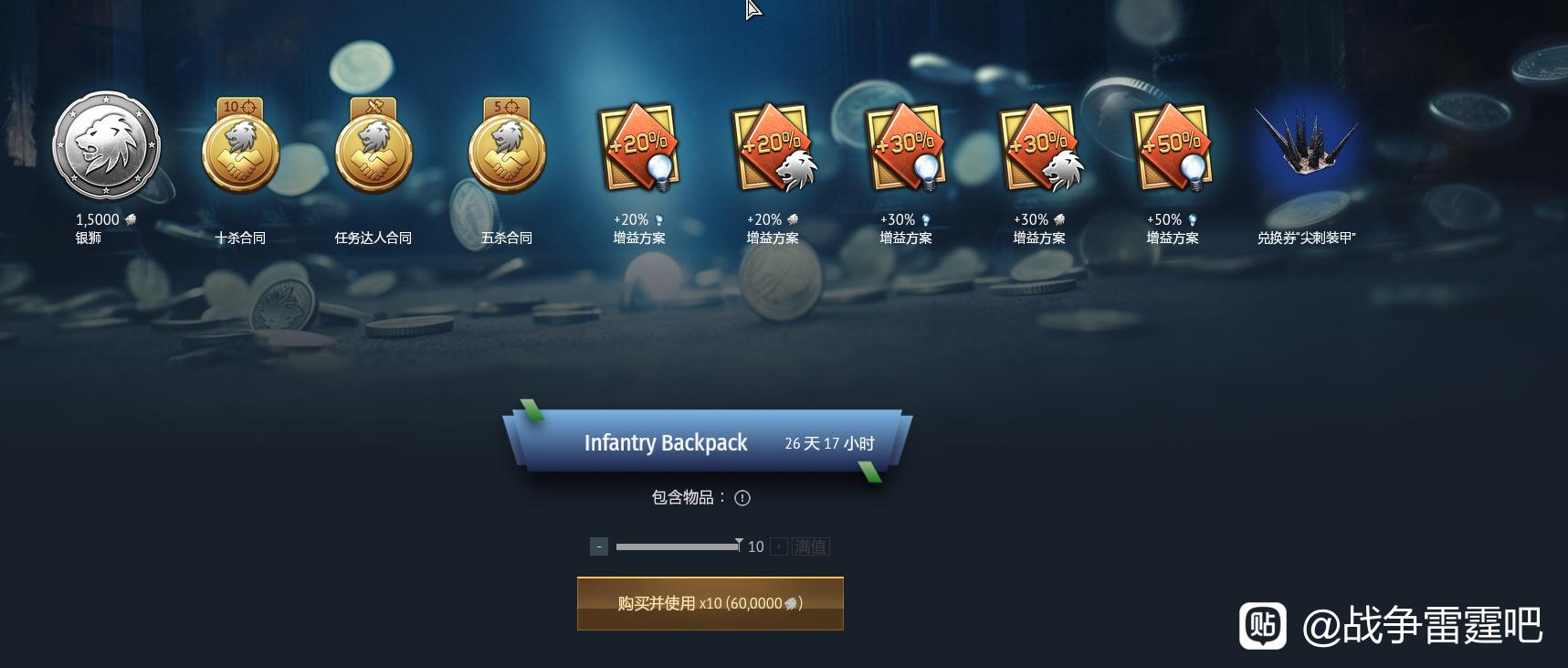Click the +20% research booster with lightbulb
1568x668 pixels.
tap(639, 147)
